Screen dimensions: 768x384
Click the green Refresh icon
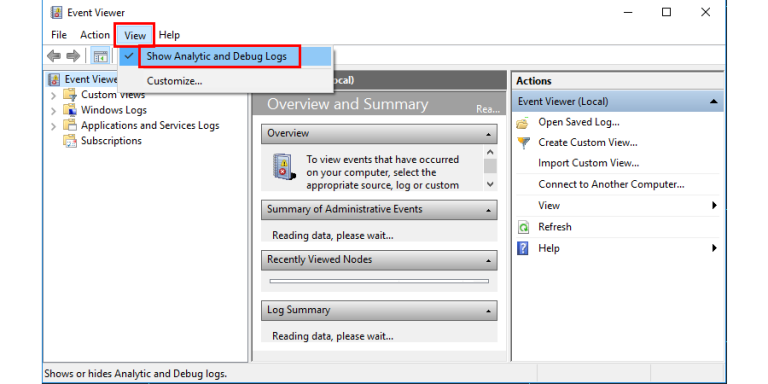(x=523, y=227)
